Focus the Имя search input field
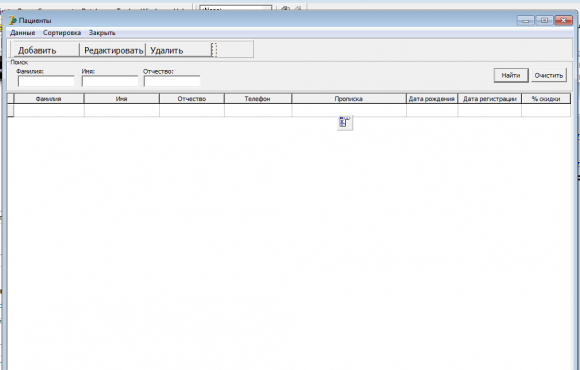The image size is (580, 370). [110, 81]
